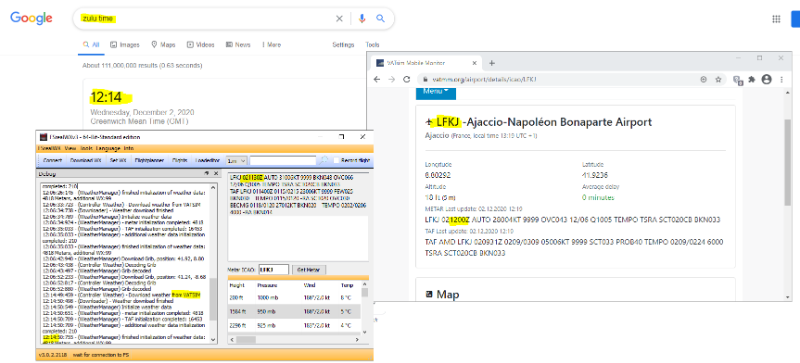Click the LFKJ airport heading
The image size is (800, 363).
tap(538, 123)
